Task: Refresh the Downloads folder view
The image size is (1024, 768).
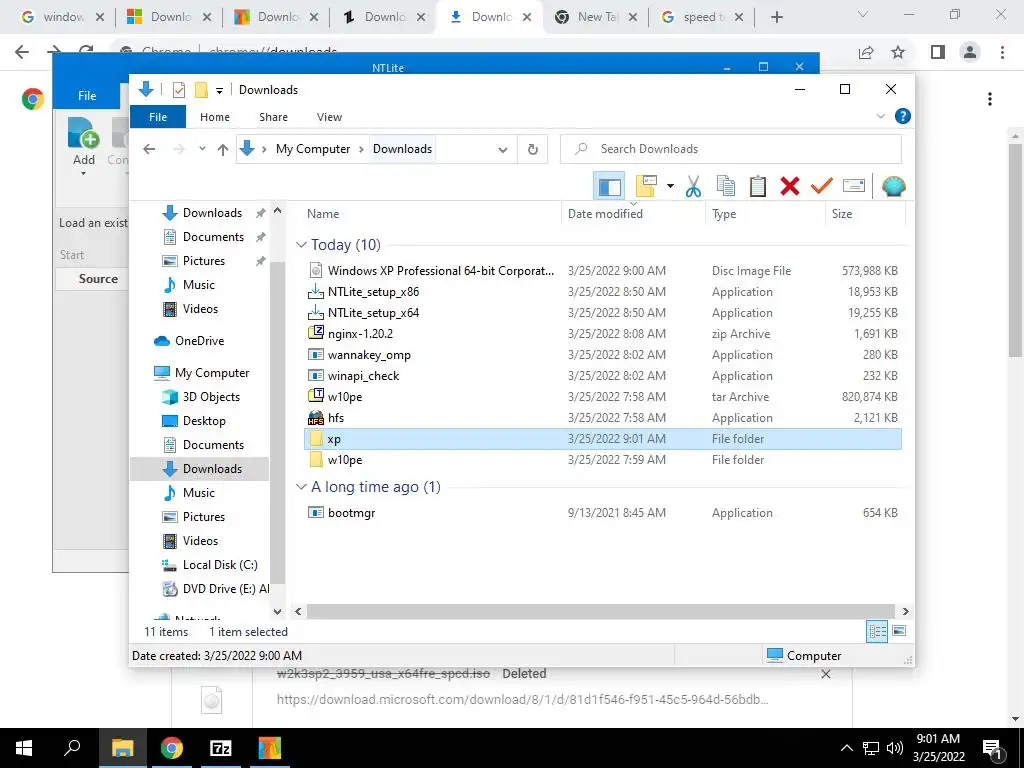Action: pyautogui.click(x=533, y=150)
